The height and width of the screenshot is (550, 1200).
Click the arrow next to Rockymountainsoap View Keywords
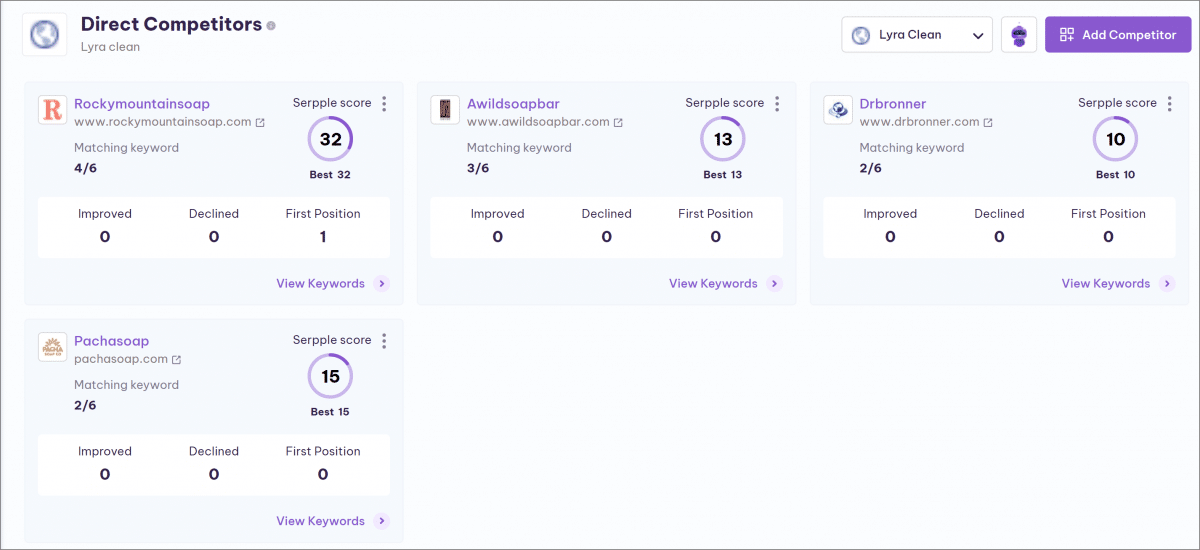tap(381, 284)
